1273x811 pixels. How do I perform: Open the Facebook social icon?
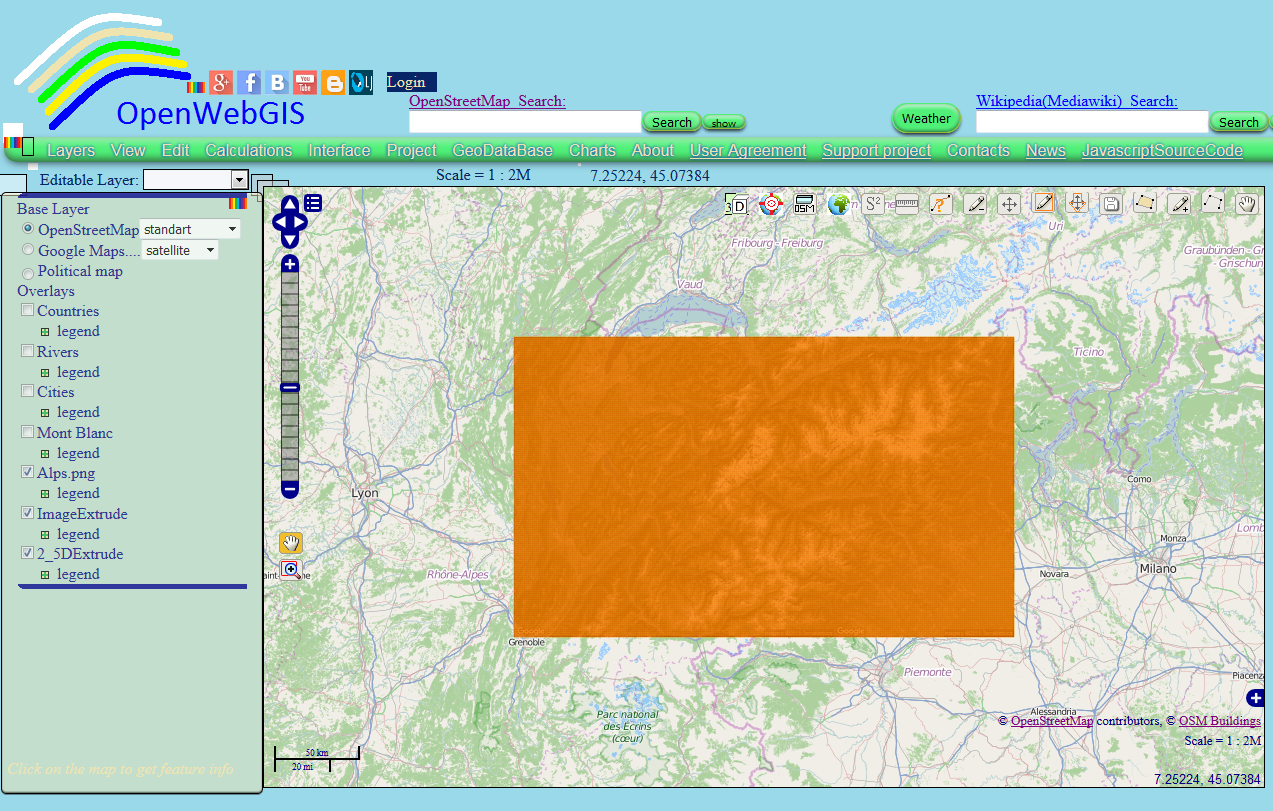tap(249, 82)
